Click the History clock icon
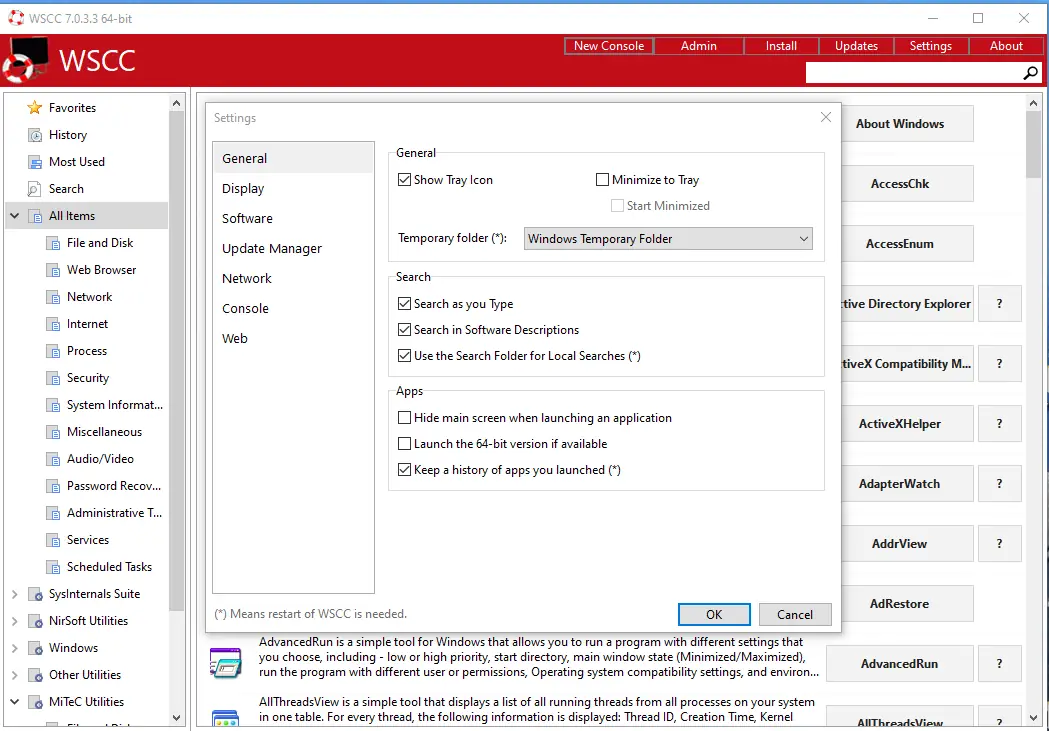This screenshot has width=1049, height=731. (35, 135)
